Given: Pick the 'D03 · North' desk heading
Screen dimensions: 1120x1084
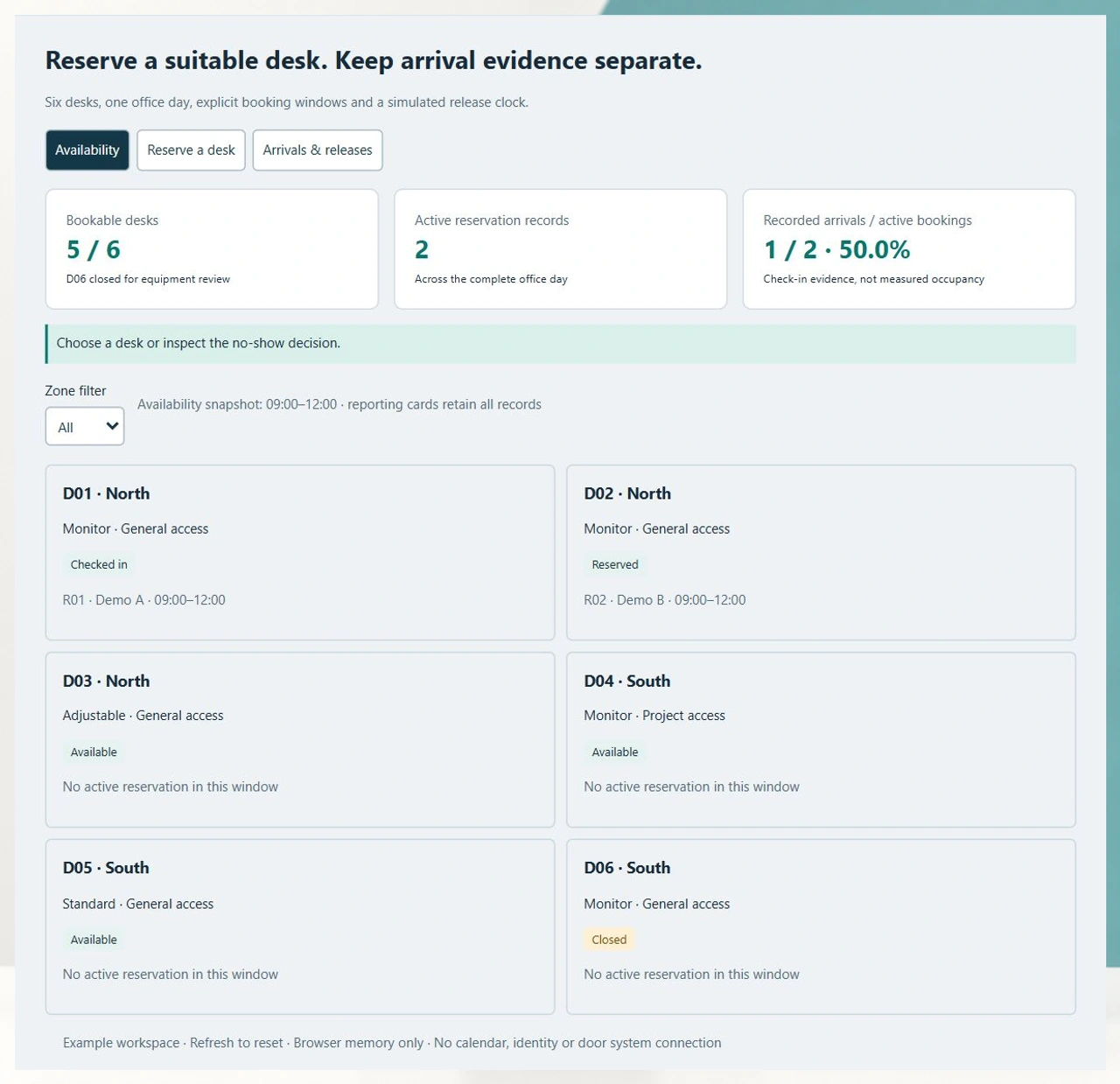Looking at the screenshot, I should coord(106,681).
